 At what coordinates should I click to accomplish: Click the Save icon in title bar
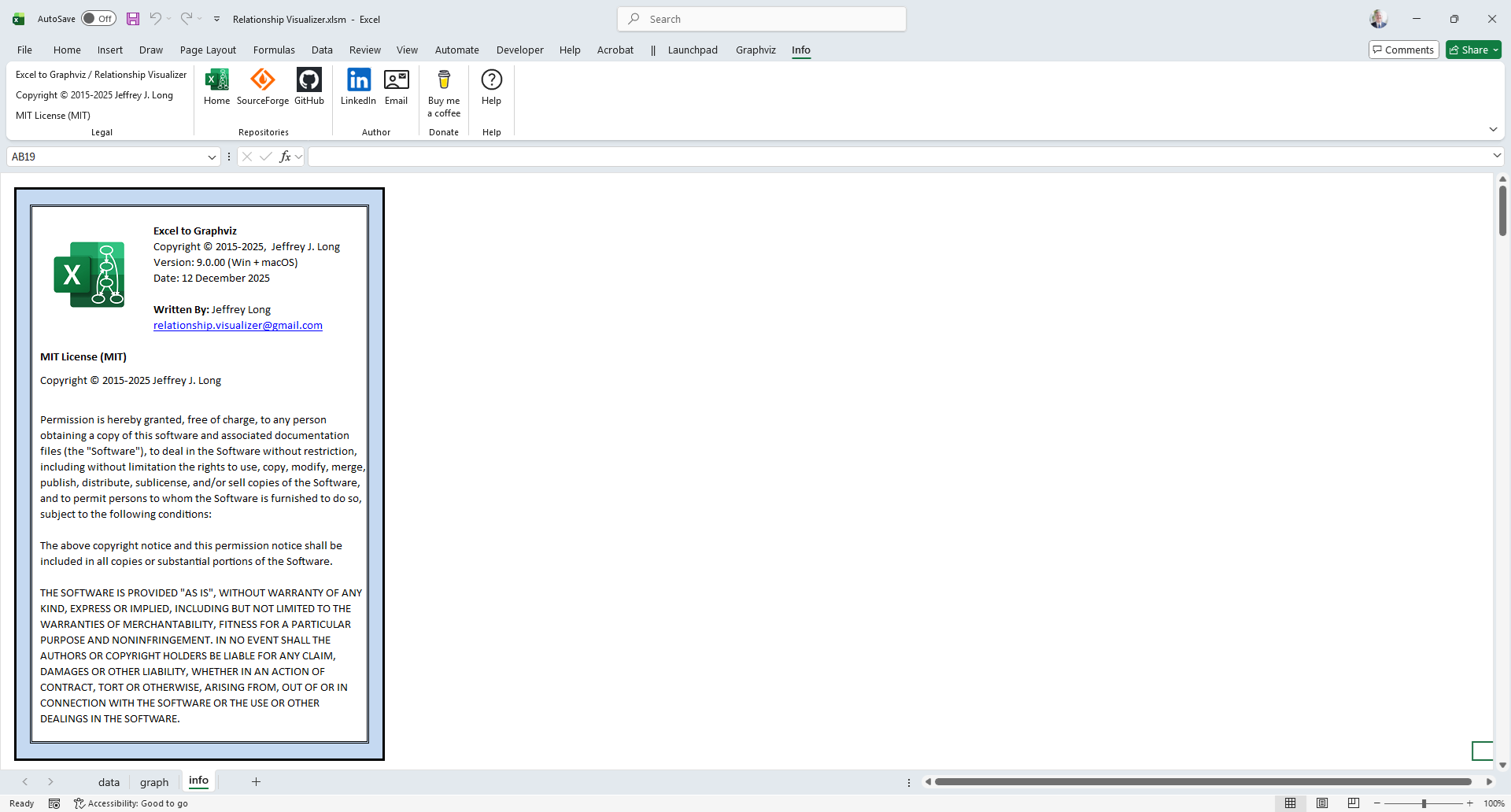click(133, 19)
